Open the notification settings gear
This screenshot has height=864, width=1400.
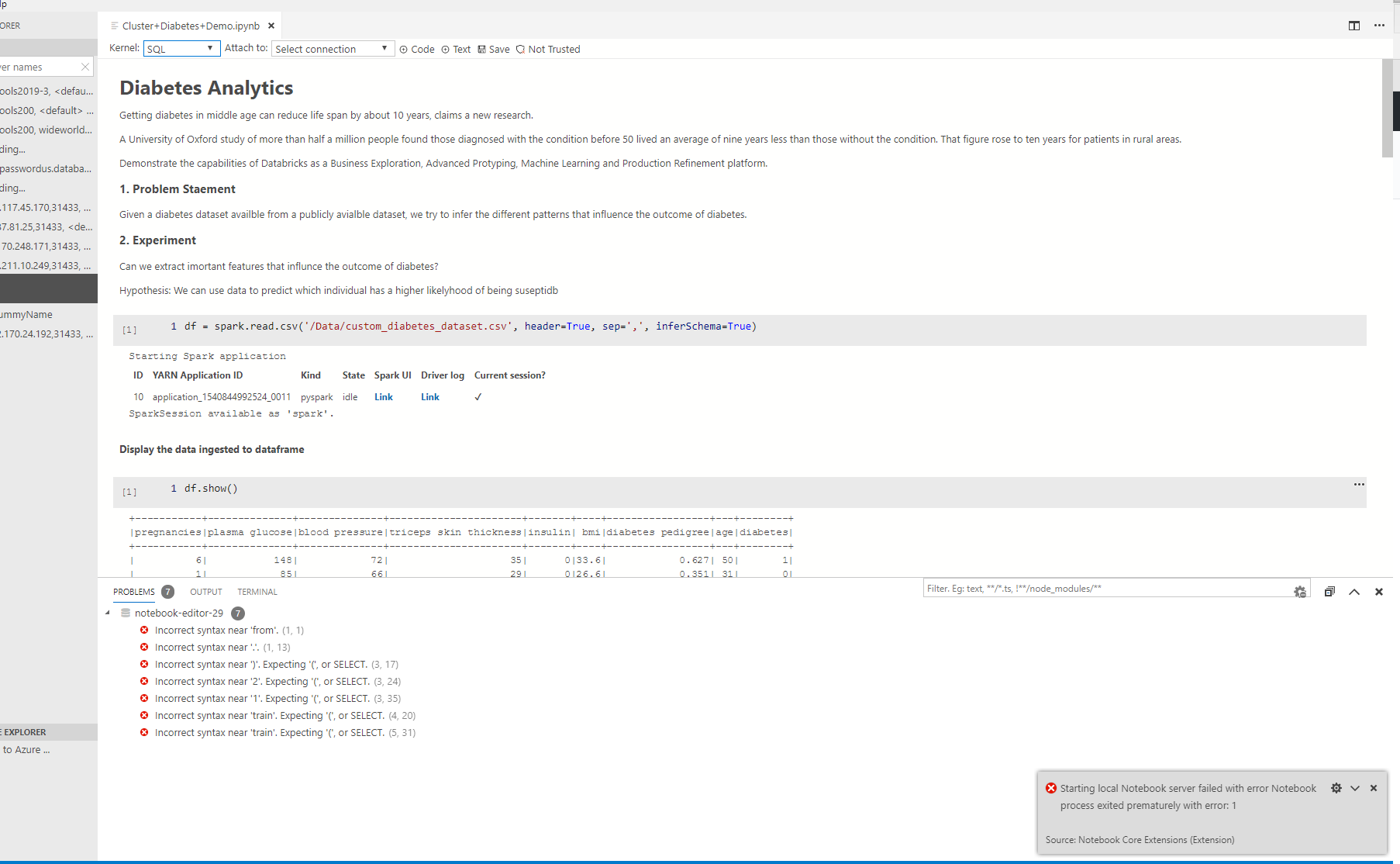[x=1336, y=788]
